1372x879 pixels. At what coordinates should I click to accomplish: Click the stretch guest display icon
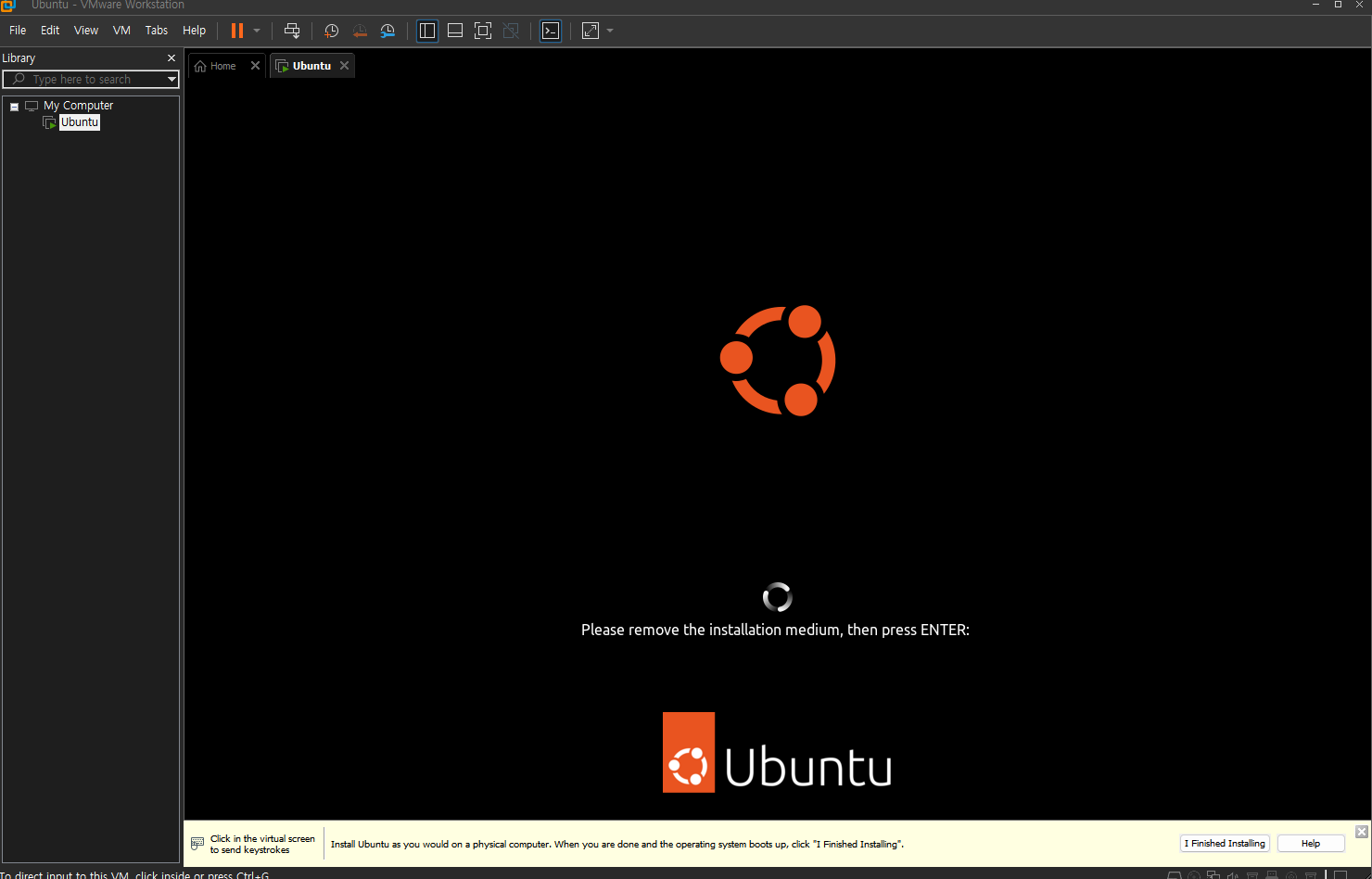(x=591, y=31)
